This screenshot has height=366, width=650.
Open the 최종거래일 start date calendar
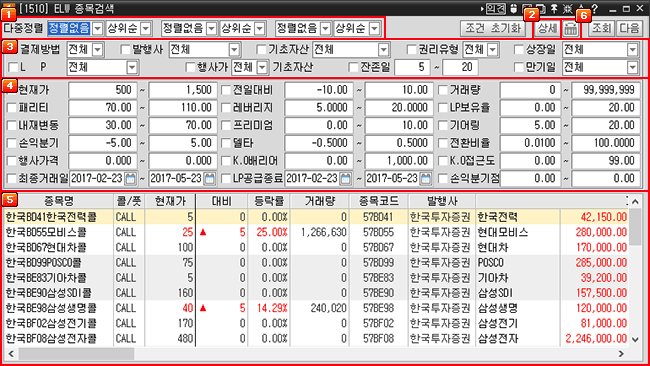coord(130,179)
